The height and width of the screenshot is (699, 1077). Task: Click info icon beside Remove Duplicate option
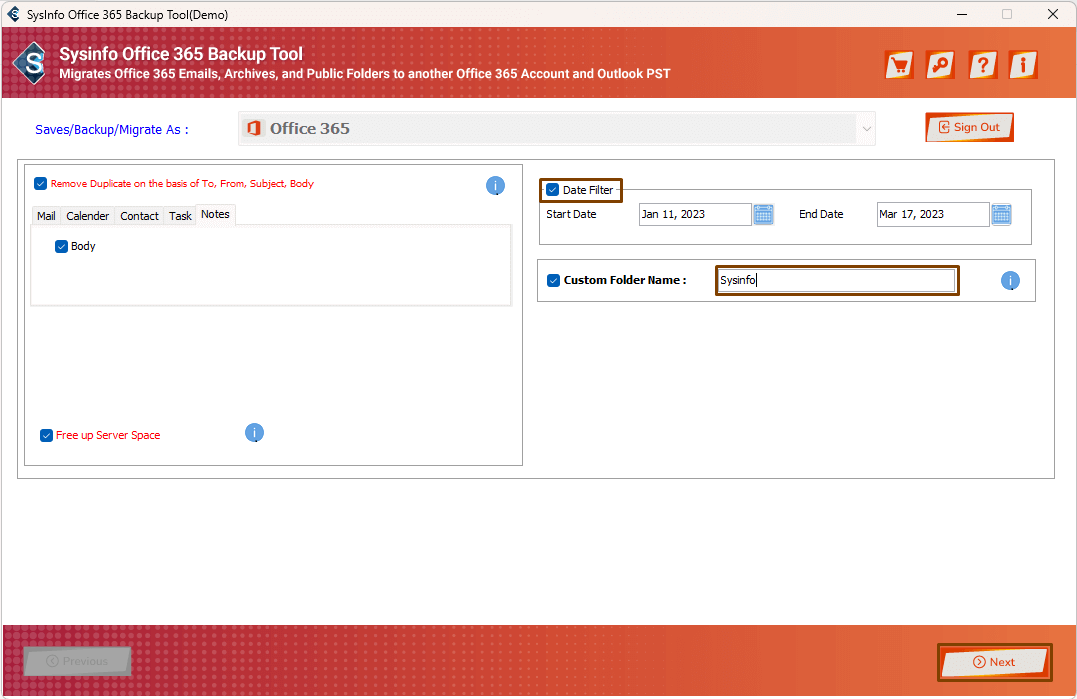click(x=495, y=185)
